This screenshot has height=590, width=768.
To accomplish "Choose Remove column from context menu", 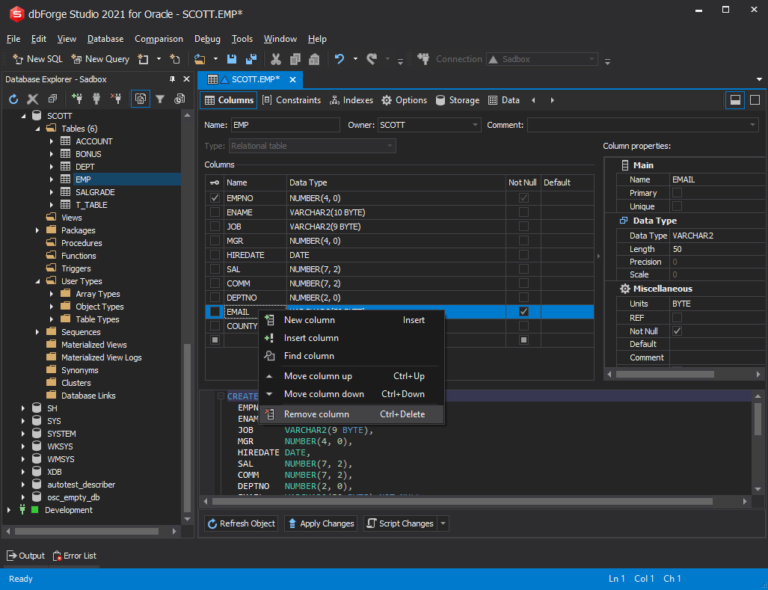I will coord(316,414).
